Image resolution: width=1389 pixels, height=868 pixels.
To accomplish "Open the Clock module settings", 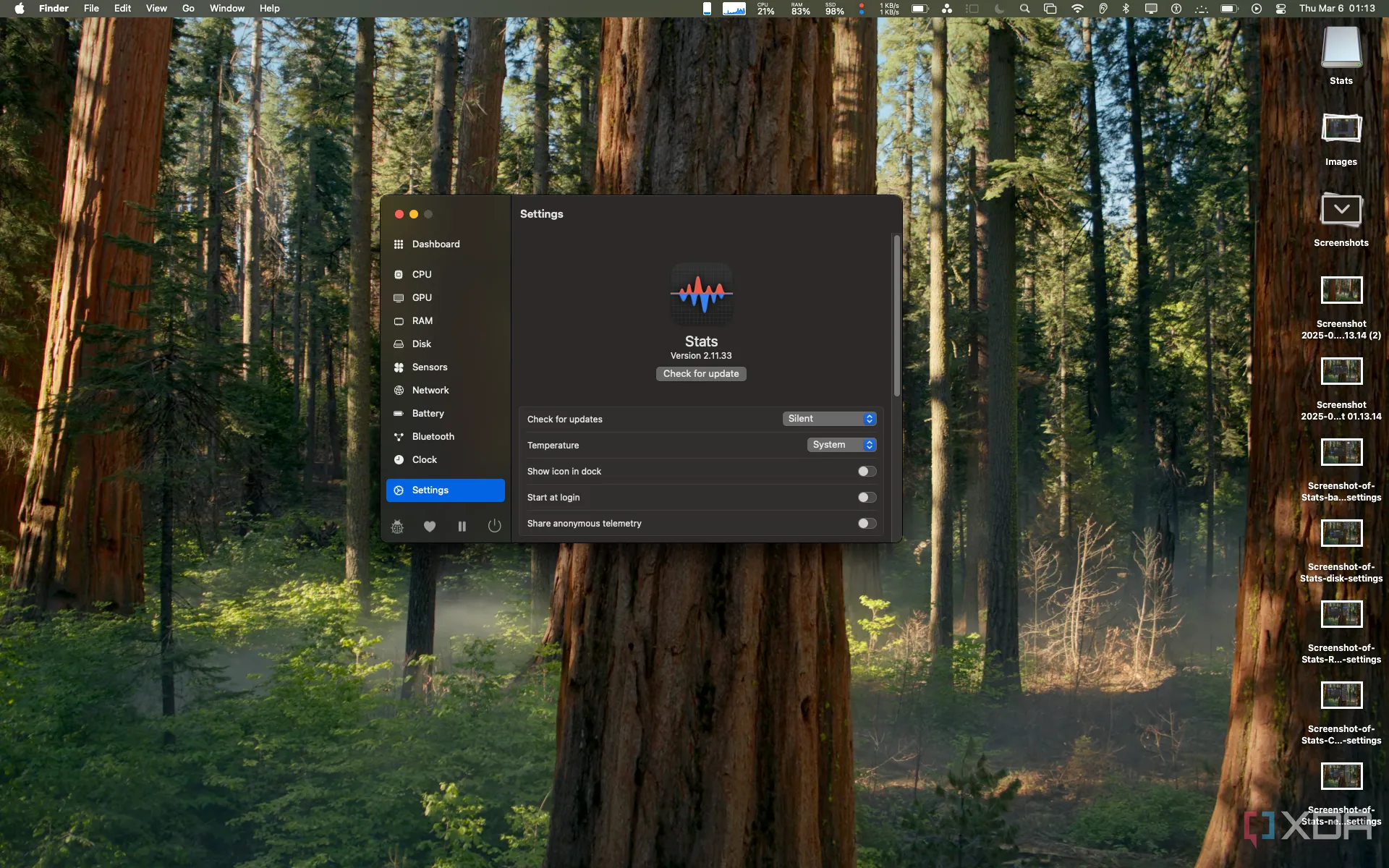I will pos(424,460).
